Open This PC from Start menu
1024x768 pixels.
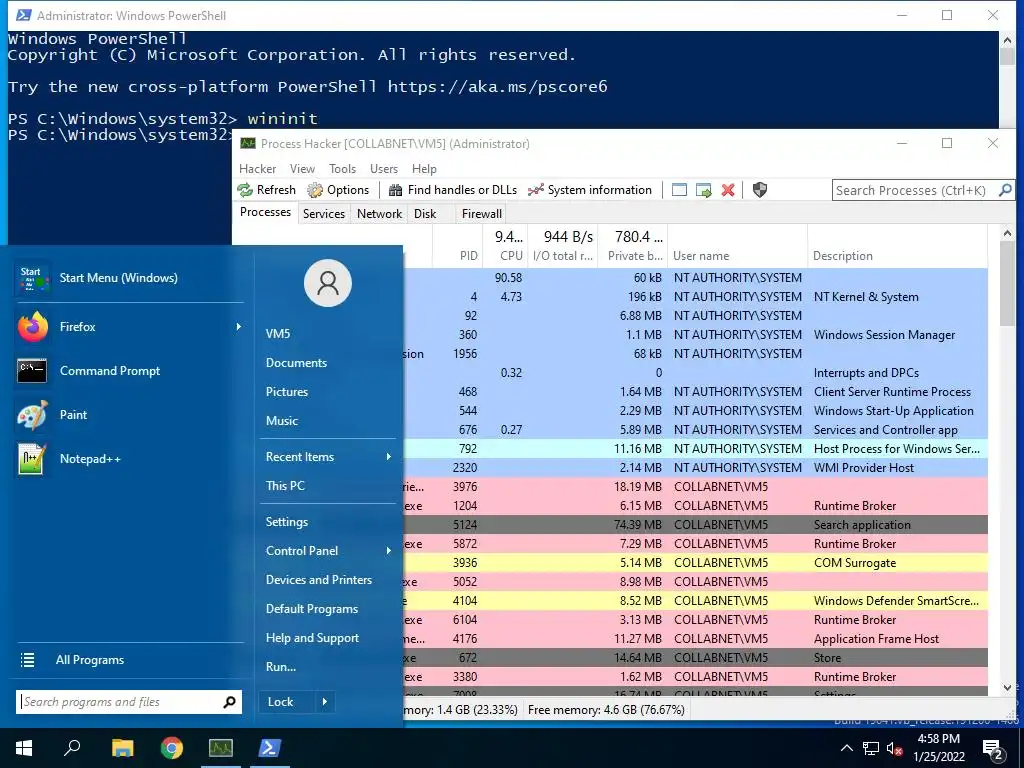285,486
